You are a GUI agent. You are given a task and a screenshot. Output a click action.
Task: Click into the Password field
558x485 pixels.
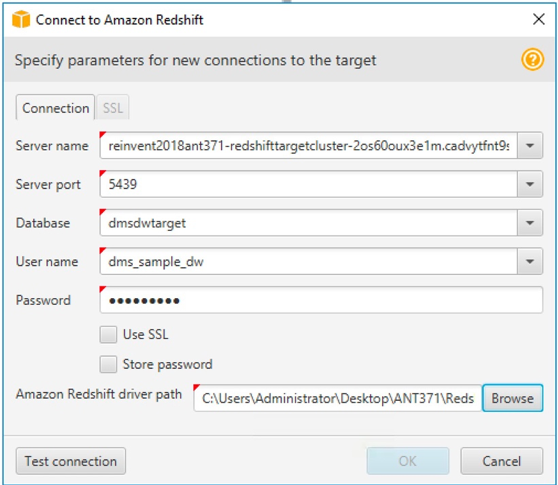(321, 300)
